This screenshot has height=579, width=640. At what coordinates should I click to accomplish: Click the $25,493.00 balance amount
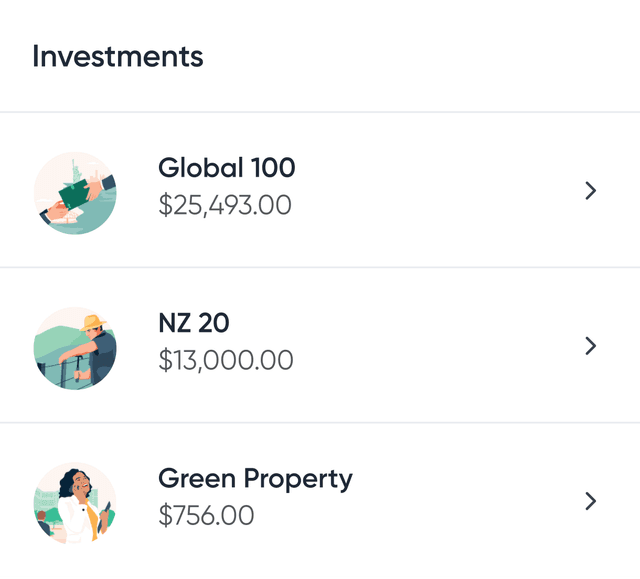(x=225, y=205)
